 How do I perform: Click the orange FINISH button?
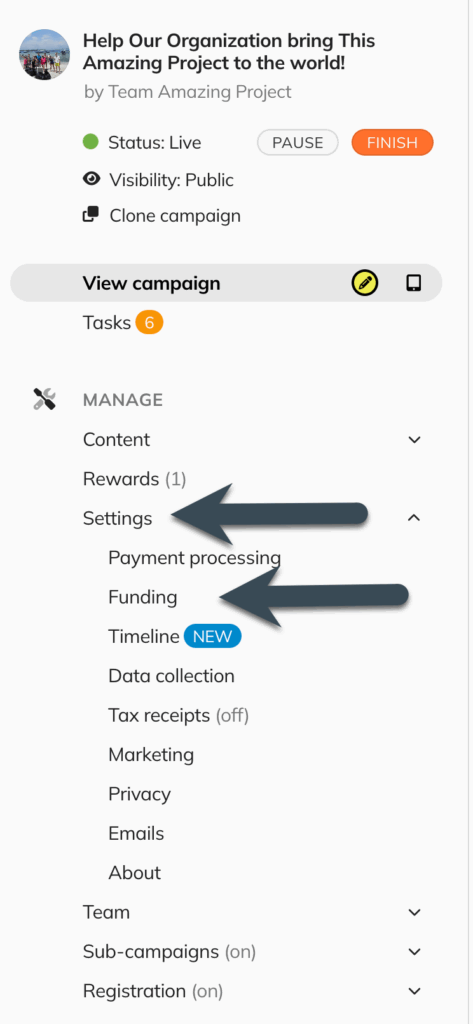[x=392, y=142]
